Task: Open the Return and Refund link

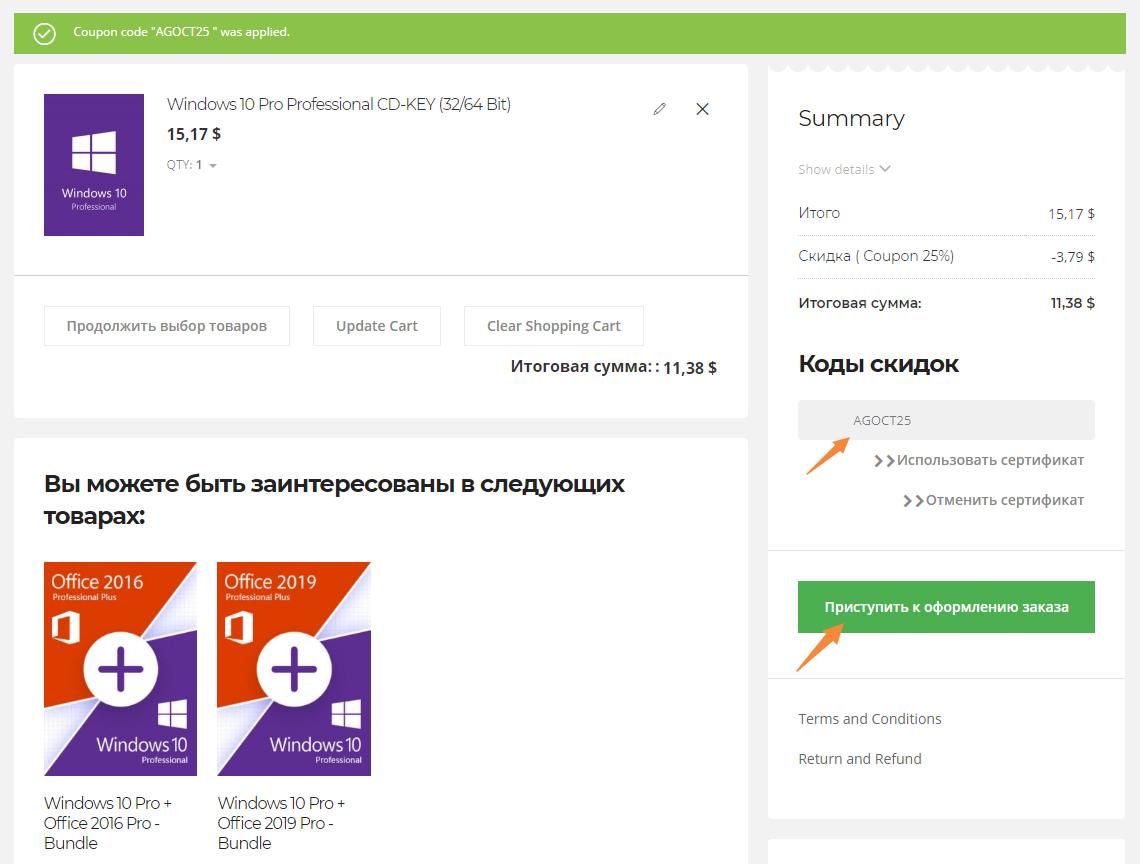Action: click(x=859, y=759)
